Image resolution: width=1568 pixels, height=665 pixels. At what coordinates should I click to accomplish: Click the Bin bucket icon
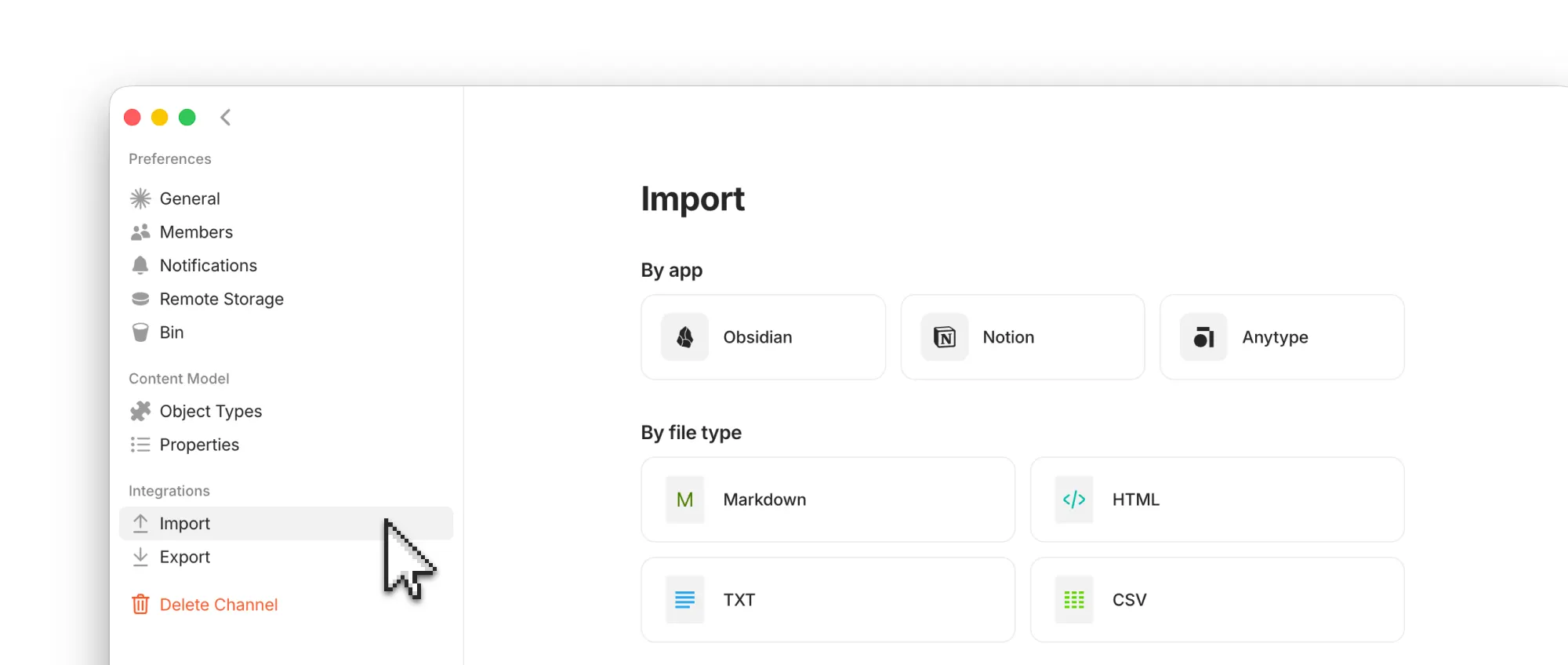coord(140,332)
